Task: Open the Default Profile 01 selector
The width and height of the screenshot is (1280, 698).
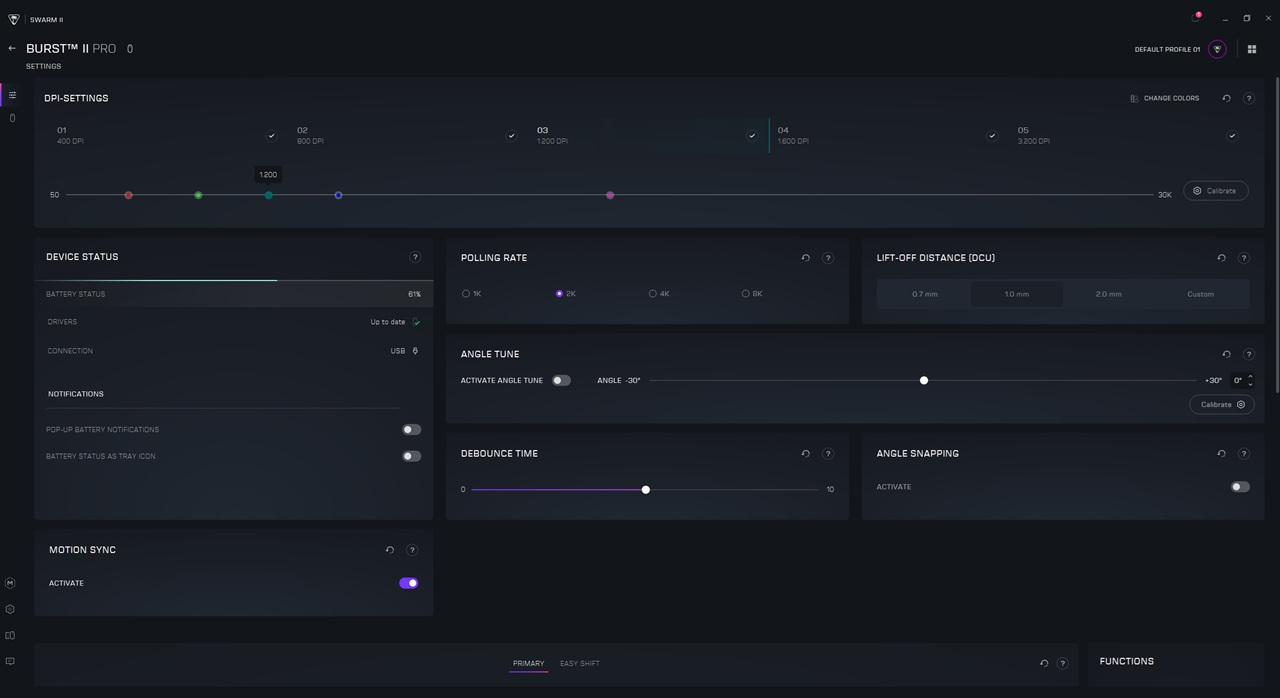Action: tap(1217, 49)
